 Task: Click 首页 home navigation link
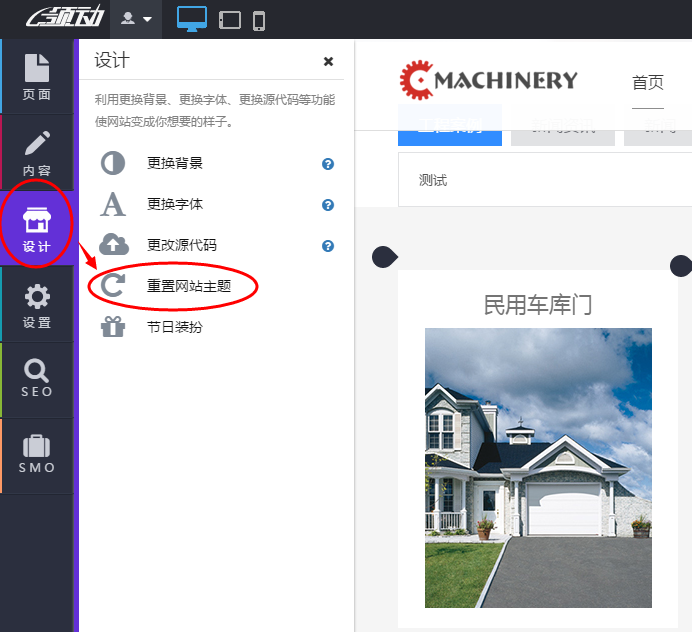(647, 83)
